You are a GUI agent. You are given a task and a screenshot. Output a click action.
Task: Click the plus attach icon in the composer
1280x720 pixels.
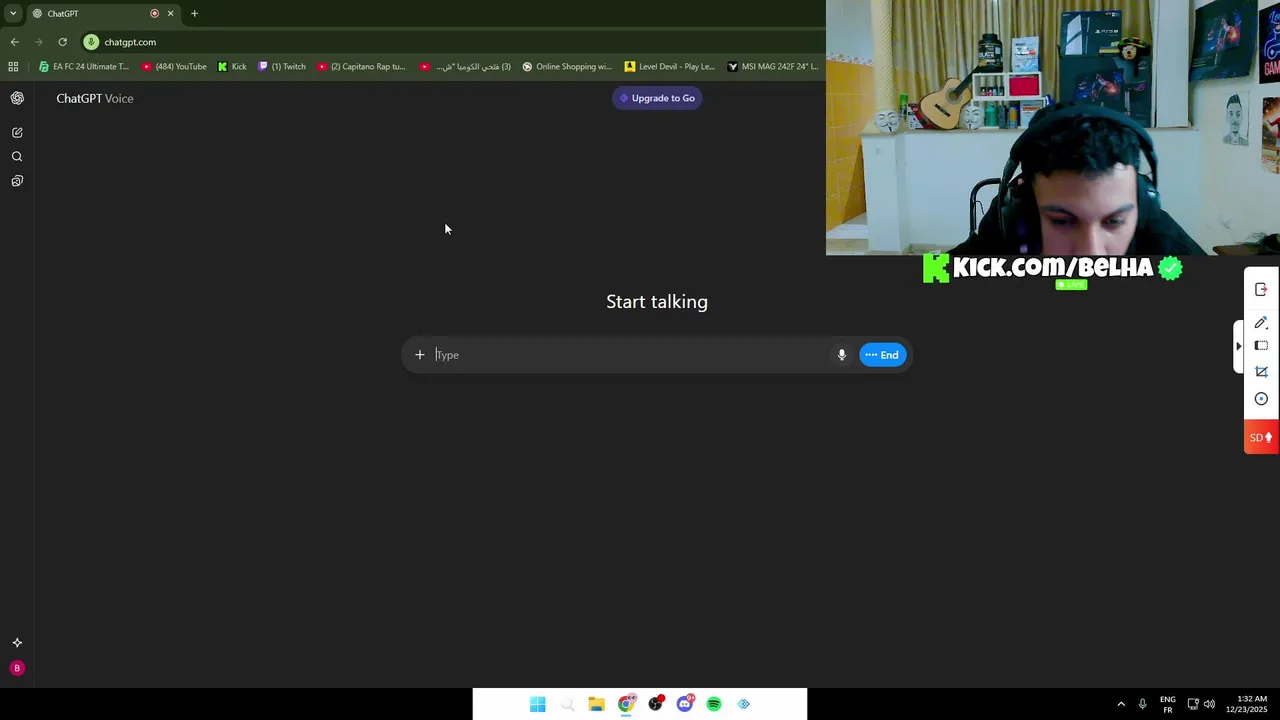(x=420, y=355)
